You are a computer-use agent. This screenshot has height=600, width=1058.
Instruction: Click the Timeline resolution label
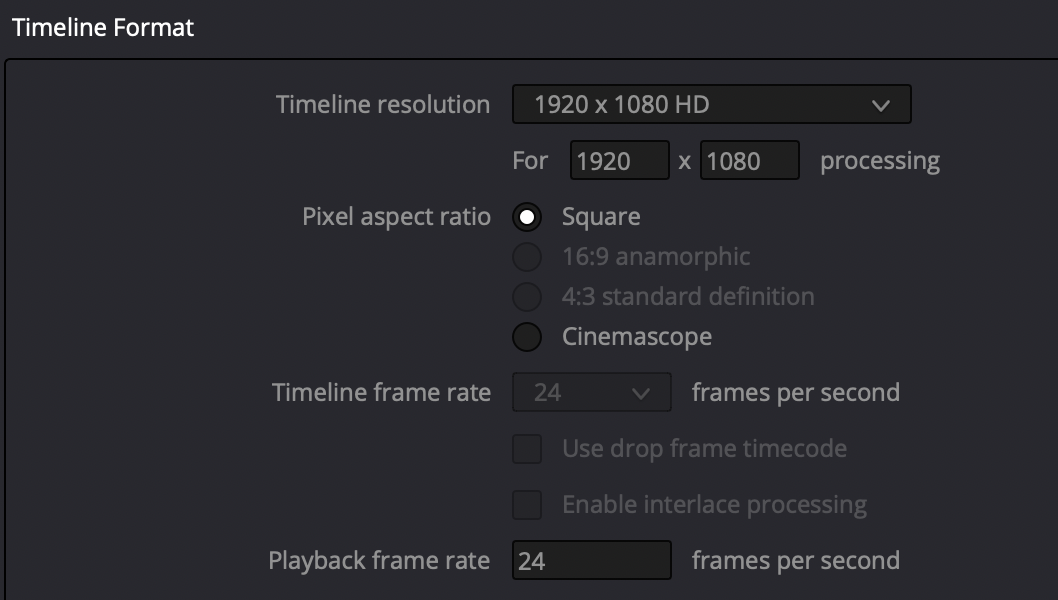click(382, 105)
